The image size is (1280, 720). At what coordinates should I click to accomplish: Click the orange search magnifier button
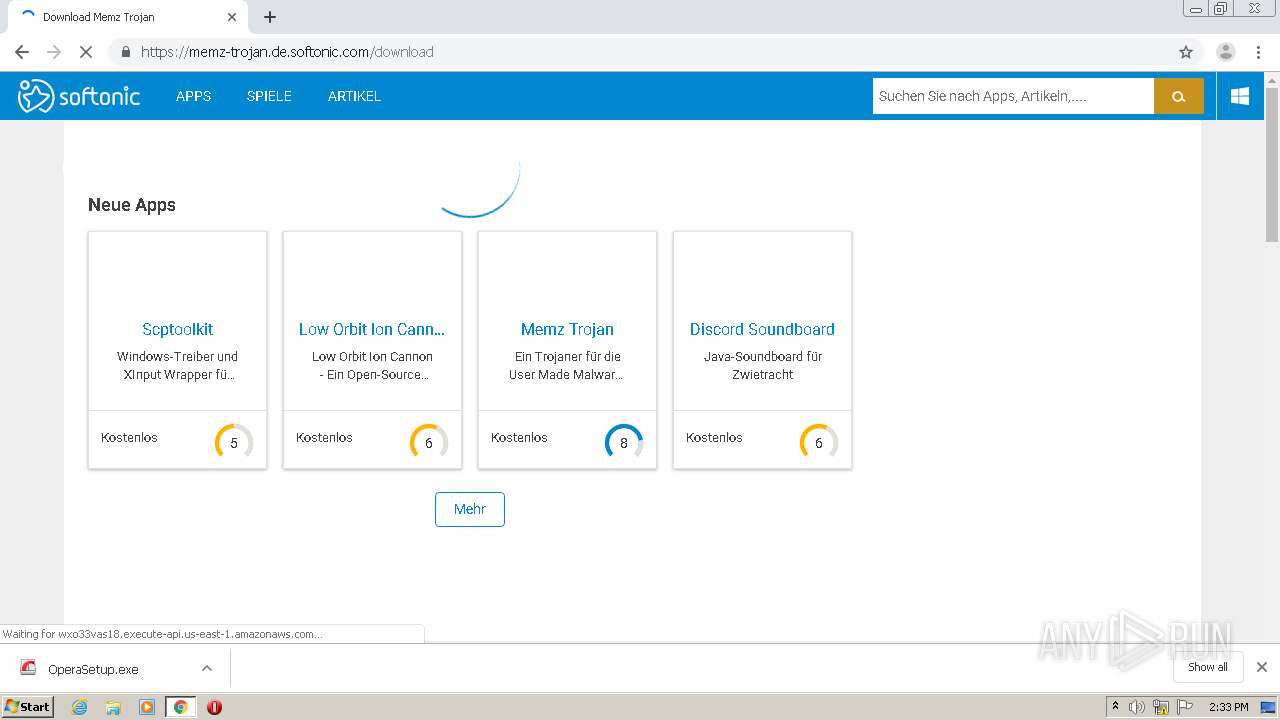coord(1179,96)
